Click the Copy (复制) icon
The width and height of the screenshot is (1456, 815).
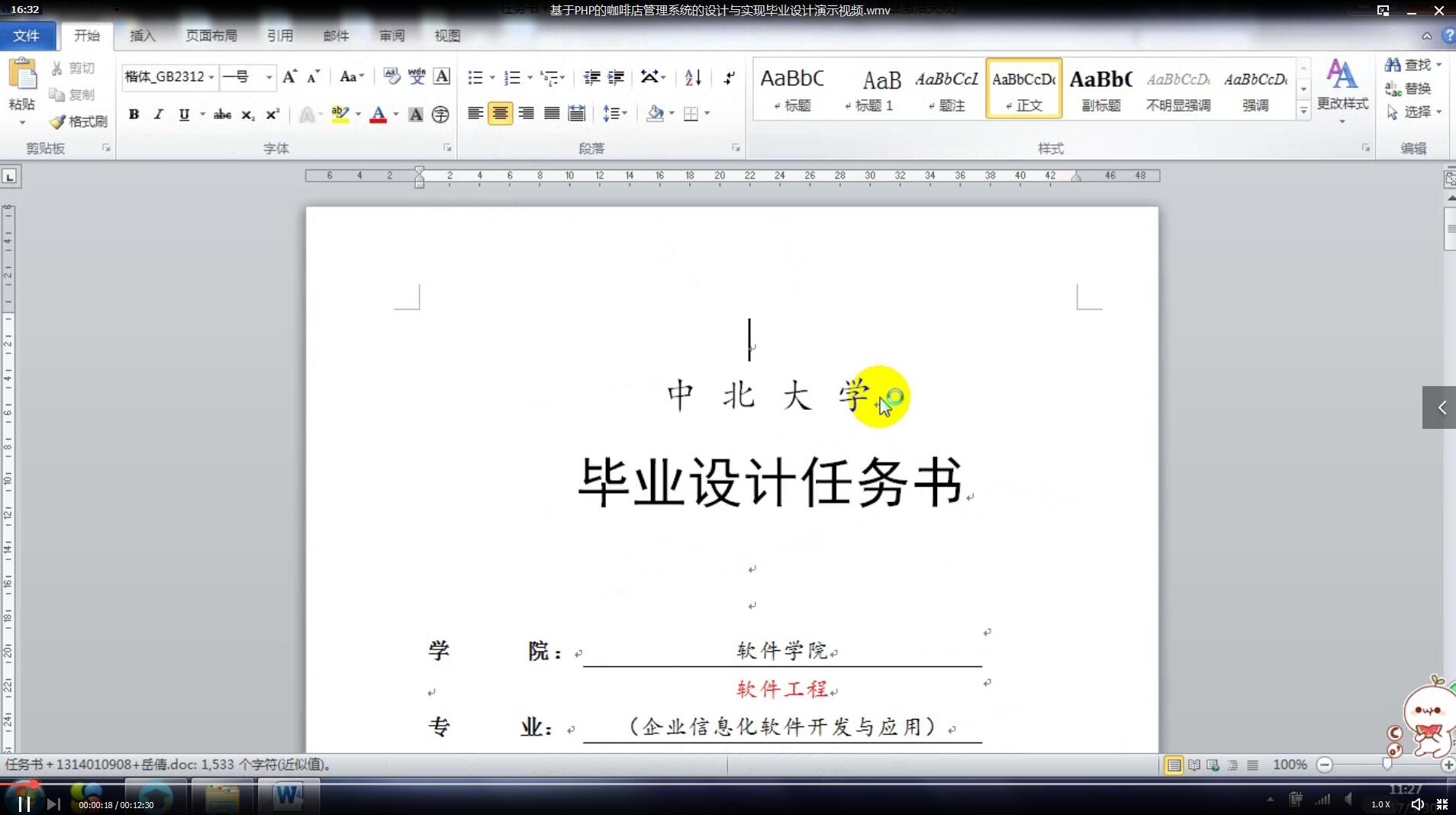pos(56,95)
